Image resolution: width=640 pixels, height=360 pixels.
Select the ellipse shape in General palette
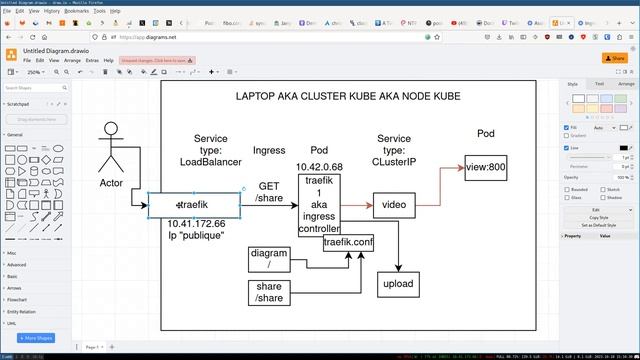[58, 149]
